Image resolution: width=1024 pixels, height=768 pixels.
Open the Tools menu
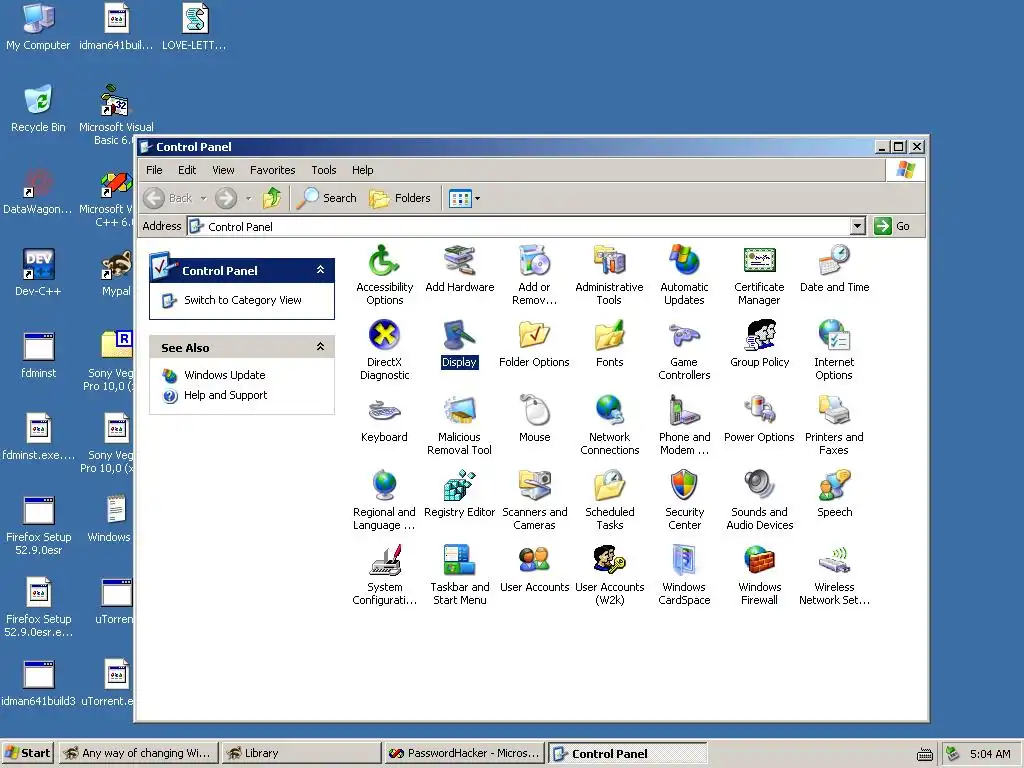[323, 170]
